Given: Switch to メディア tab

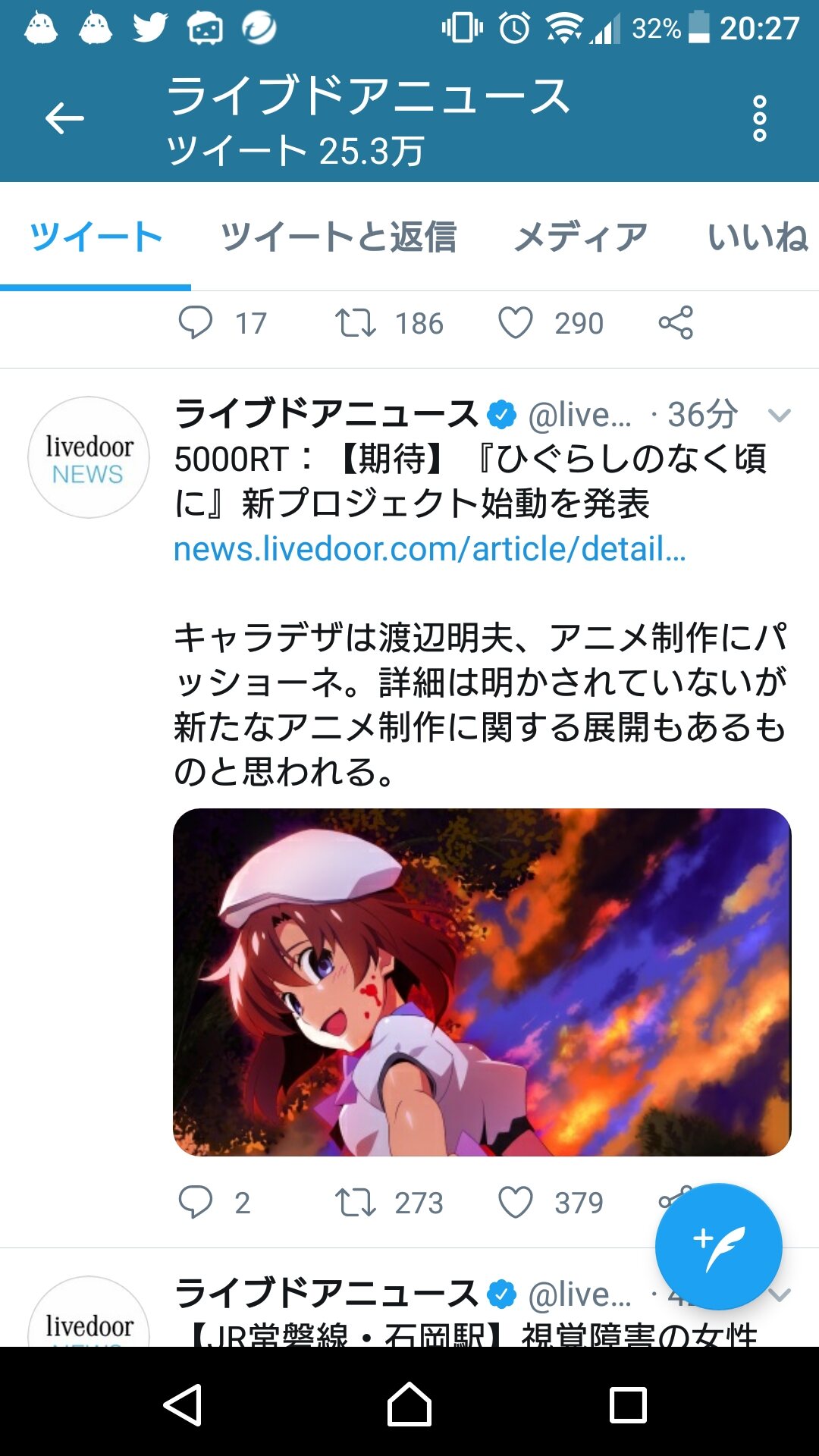Looking at the screenshot, I should tap(581, 237).
